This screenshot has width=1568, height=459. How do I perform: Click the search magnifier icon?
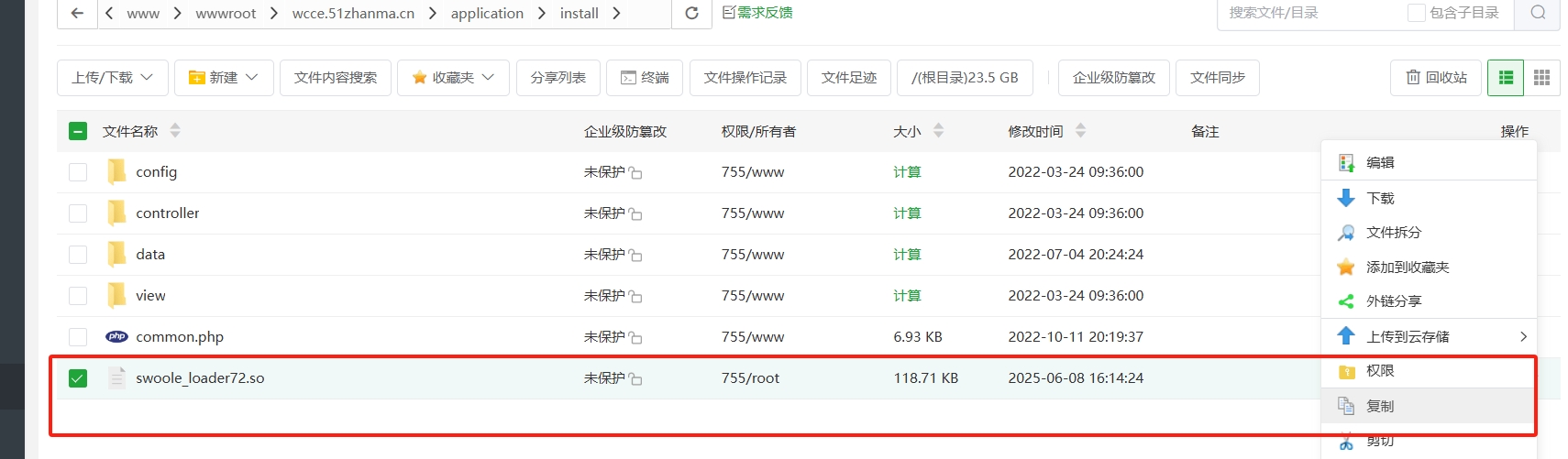[1538, 13]
